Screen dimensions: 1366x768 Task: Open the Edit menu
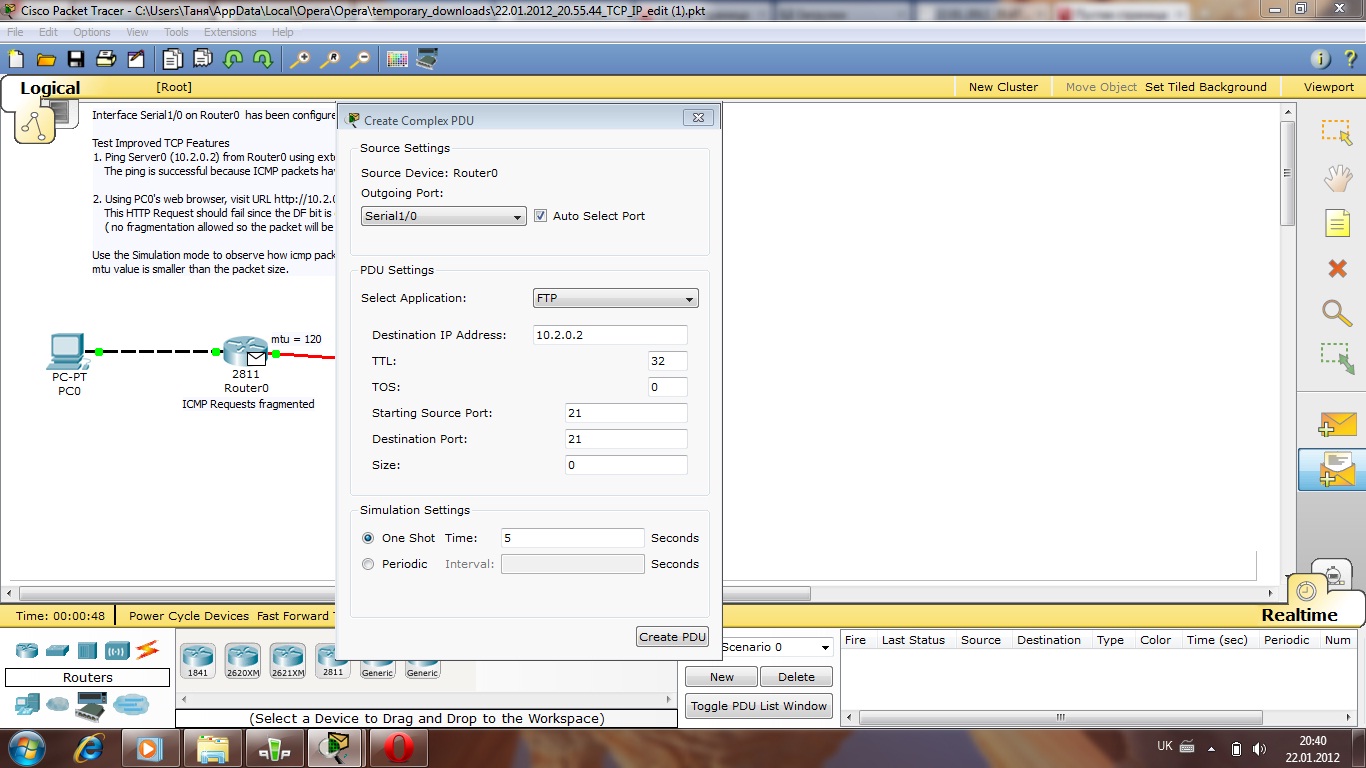(x=48, y=32)
